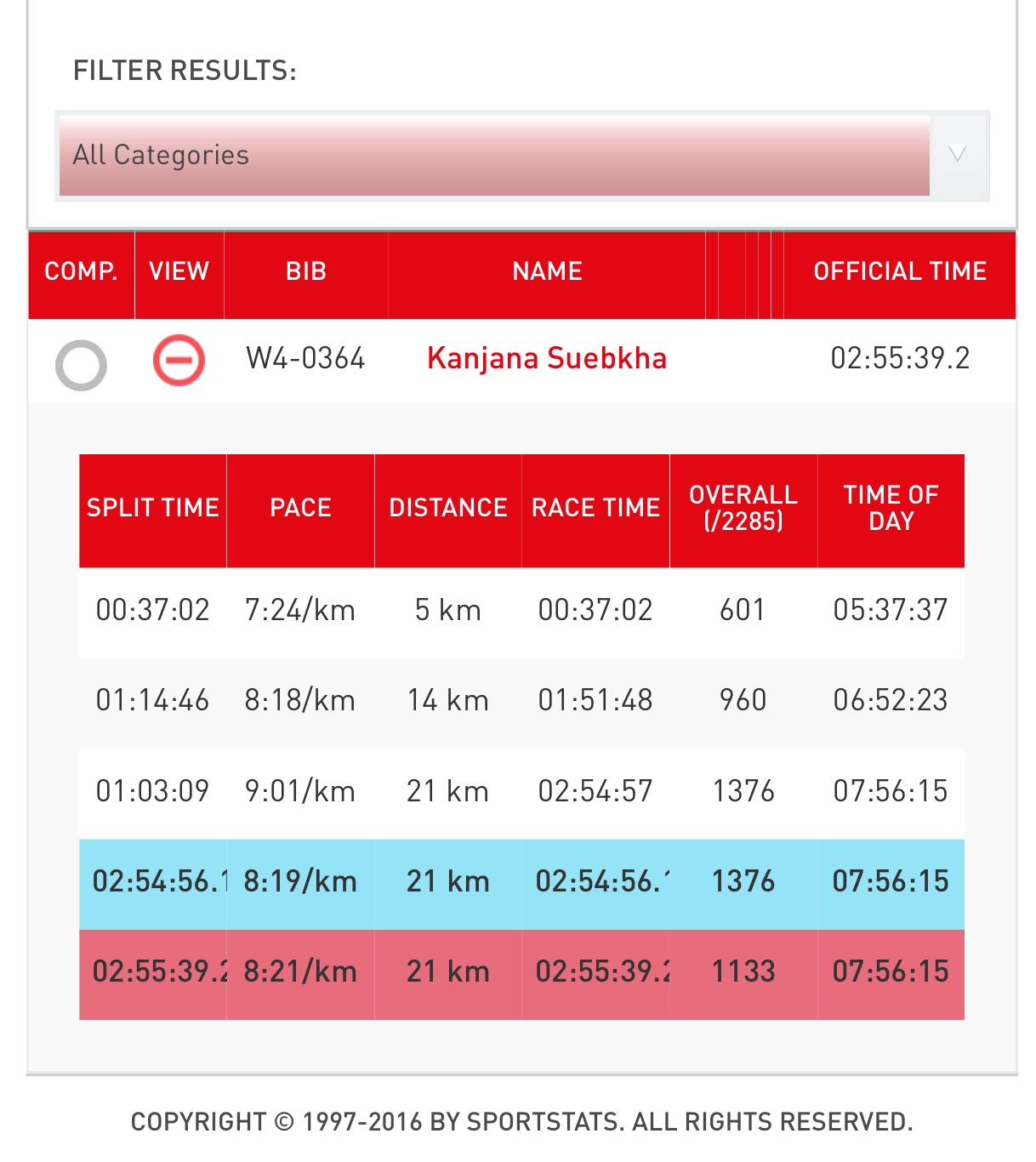Click the RACE TIME header in splits table
1036x1162 pixels.
coord(595,508)
